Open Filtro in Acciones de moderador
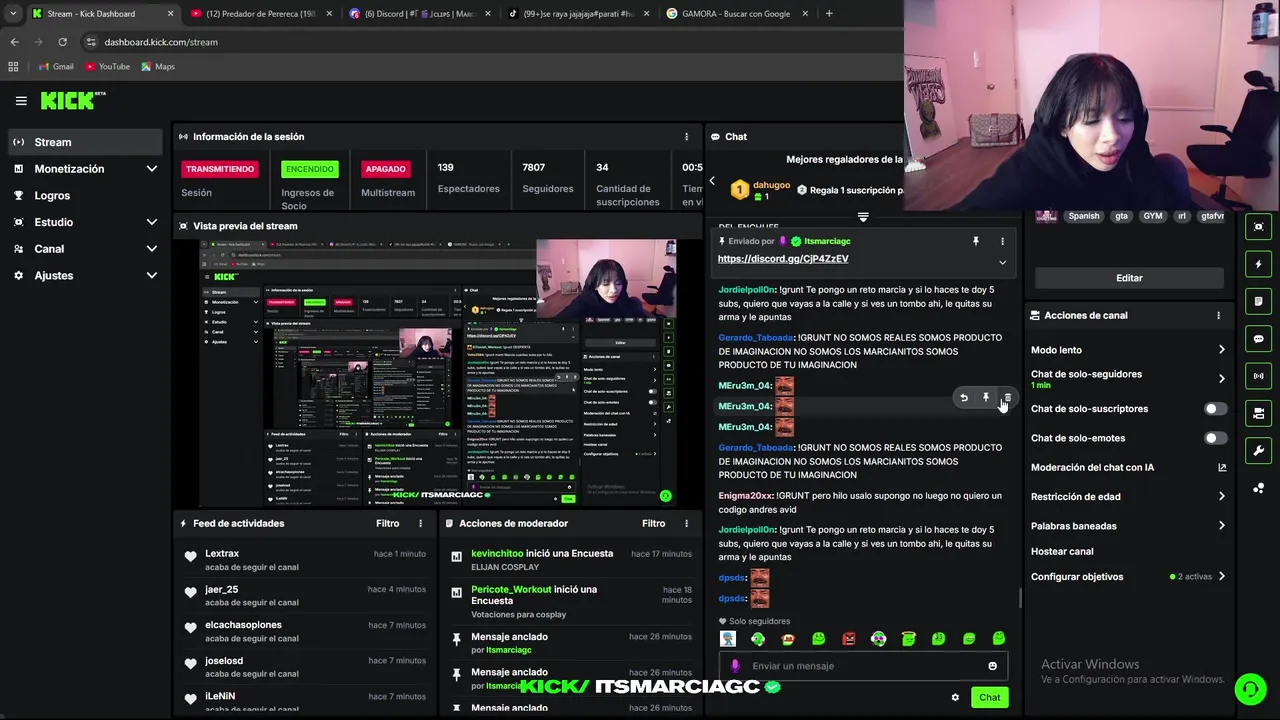The height and width of the screenshot is (720, 1280). 653,523
